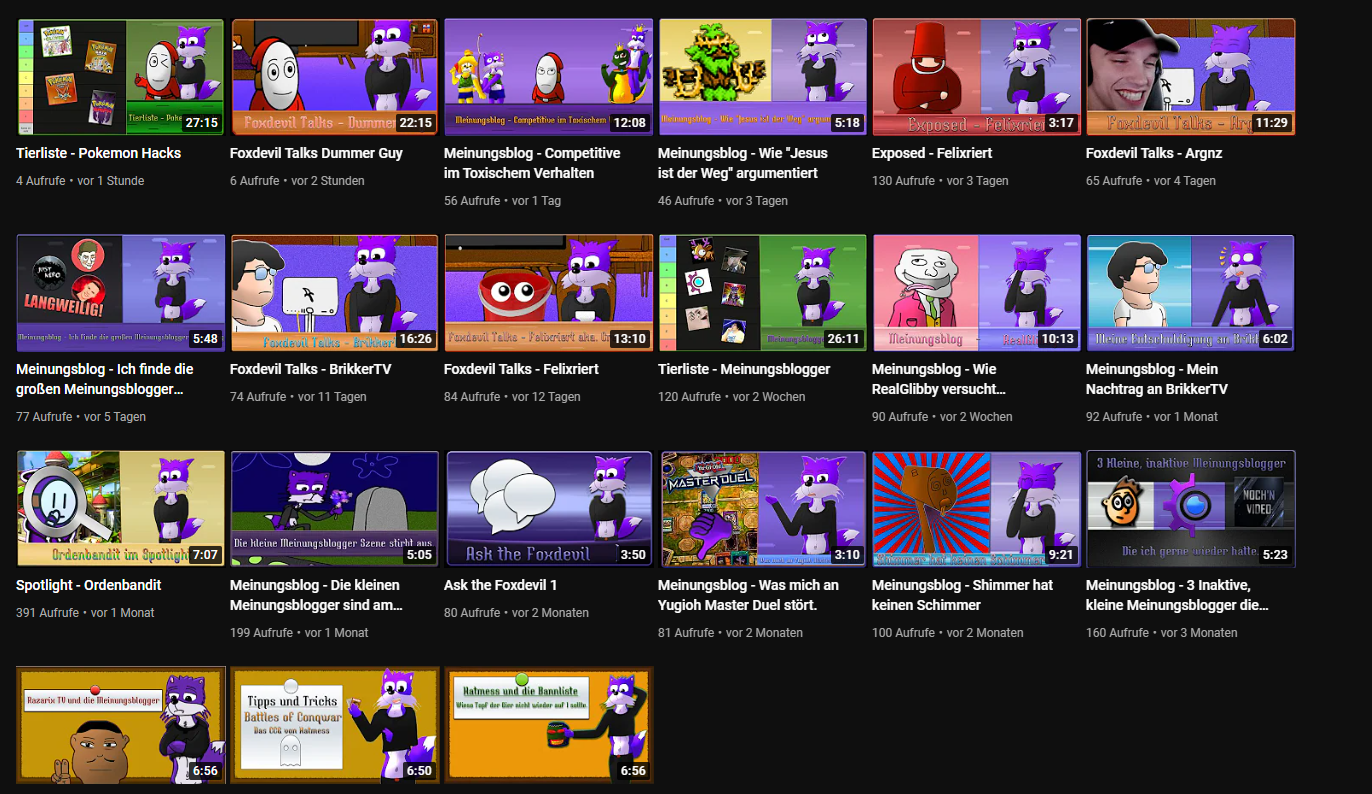Open Meinungsblog Competitive im Toxischem Verhalten thumbnail

(548, 77)
